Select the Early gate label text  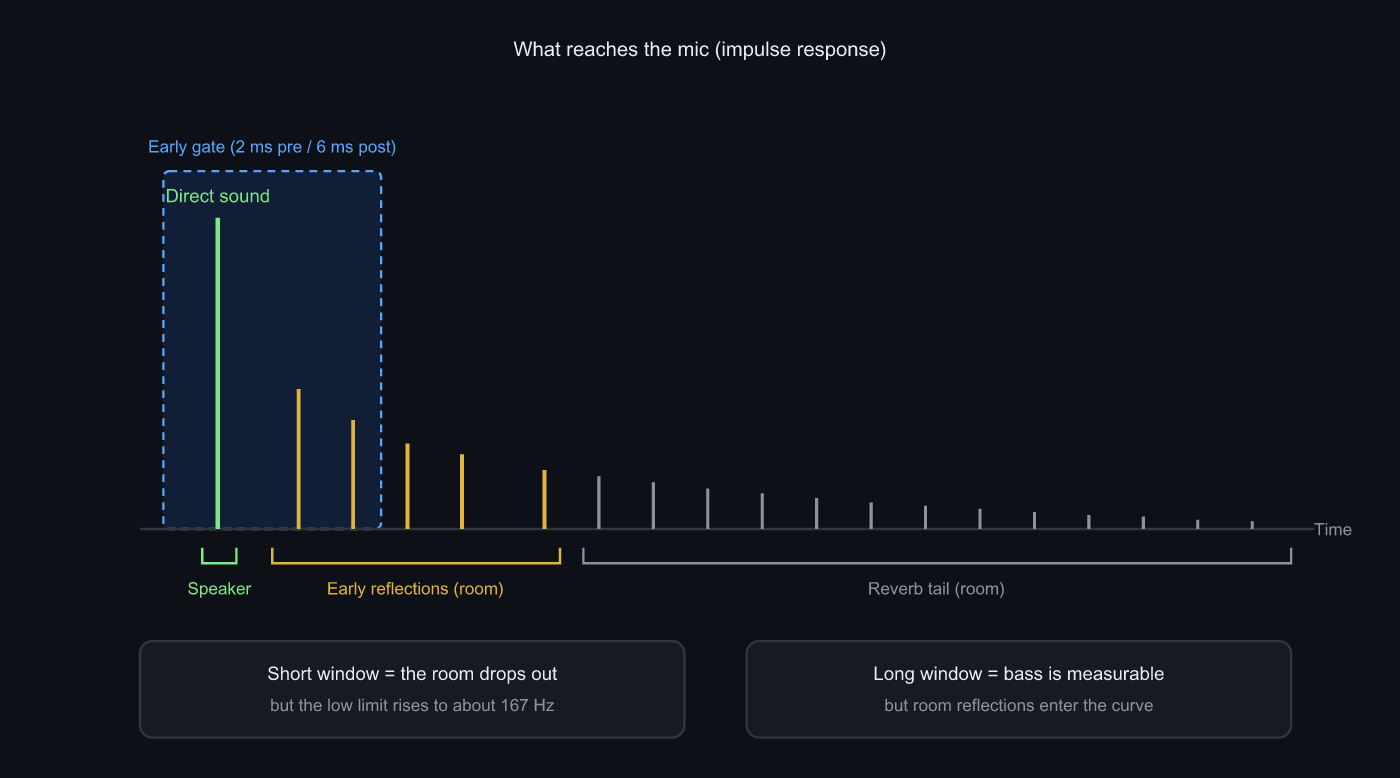pyautogui.click(x=272, y=147)
